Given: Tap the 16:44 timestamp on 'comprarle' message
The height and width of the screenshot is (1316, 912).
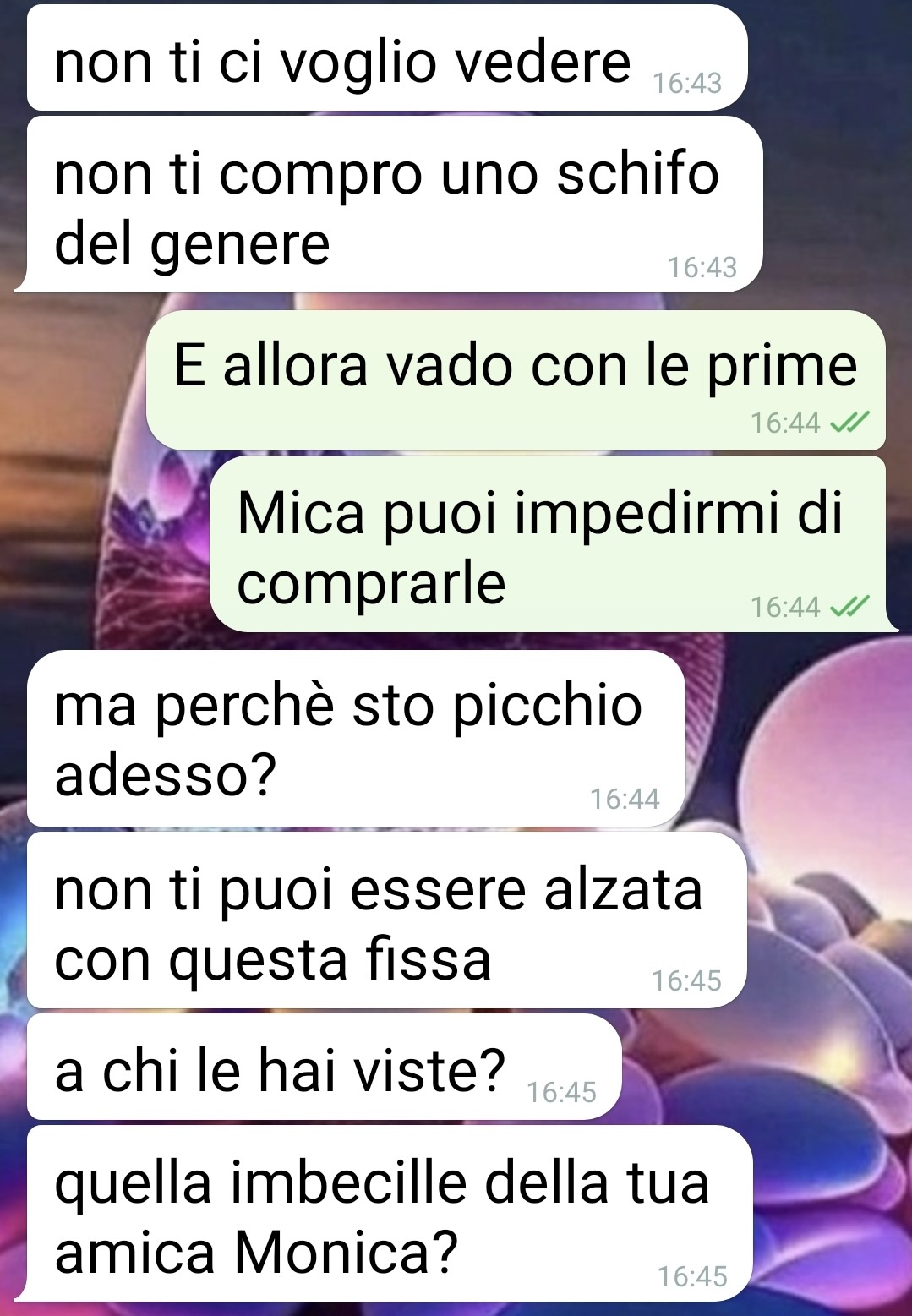Looking at the screenshot, I should [x=785, y=606].
